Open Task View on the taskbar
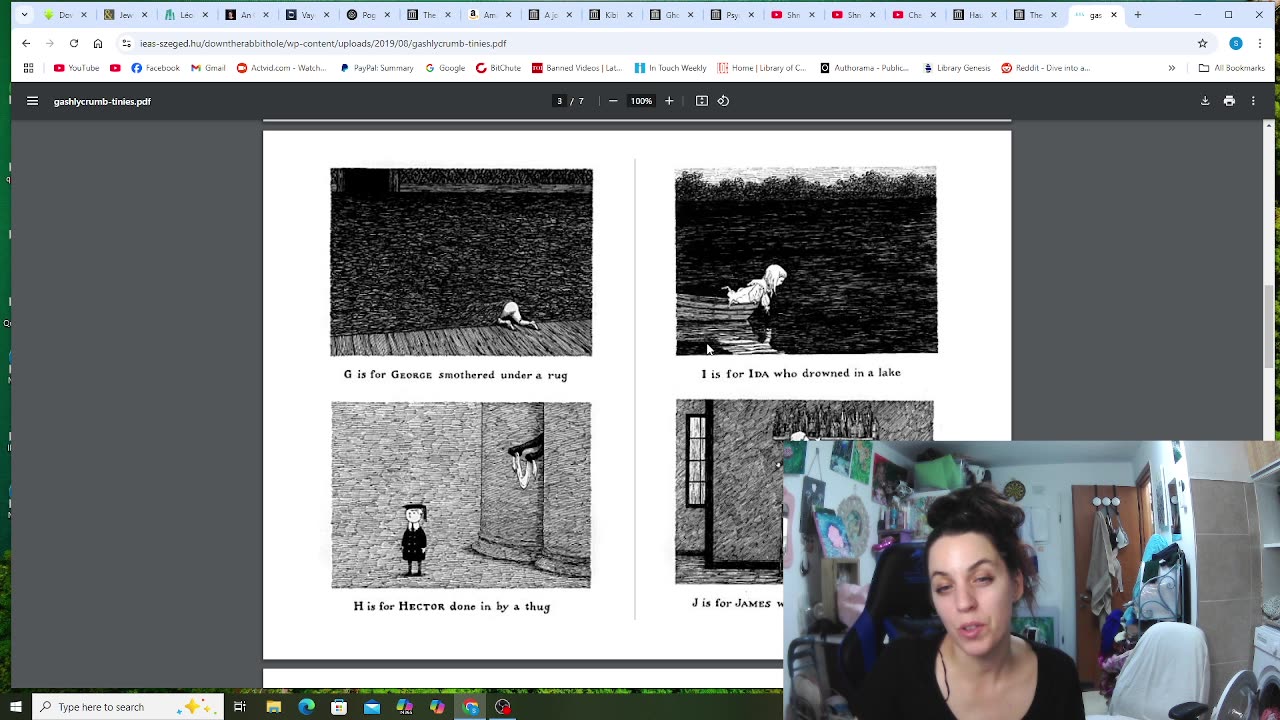Viewport: 1280px width, 720px height. [x=240, y=707]
